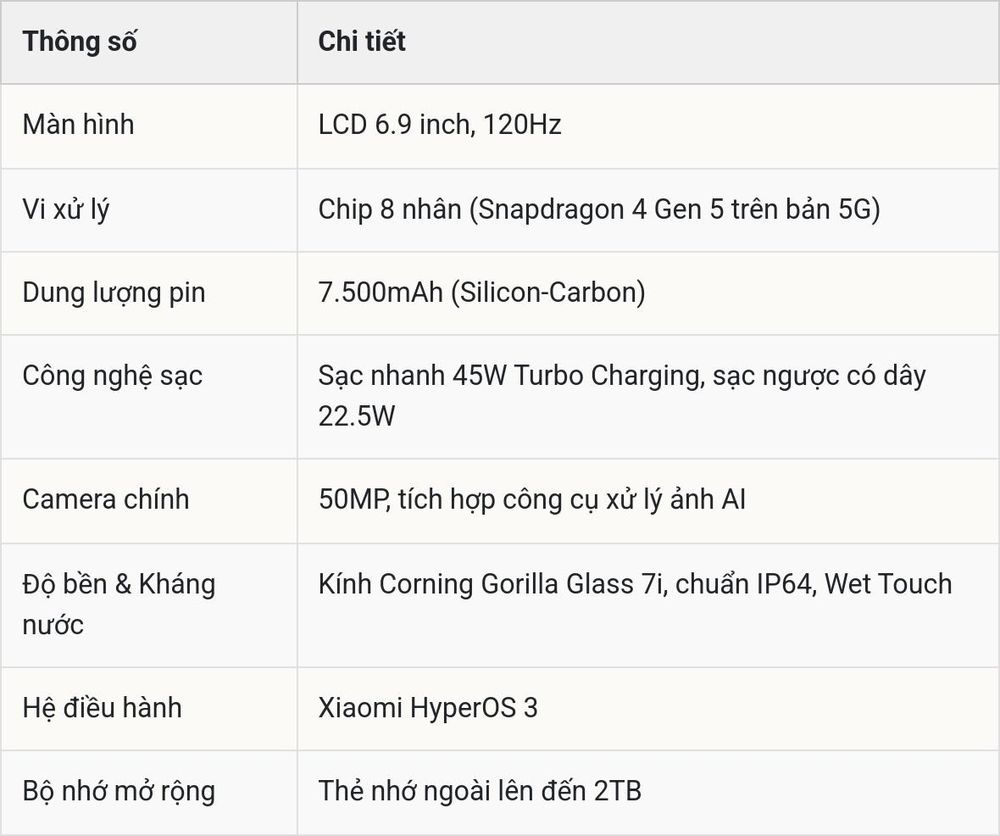1000x836 pixels.
Task: Select the 'Màn hình' row label
Action: (78, 124)
